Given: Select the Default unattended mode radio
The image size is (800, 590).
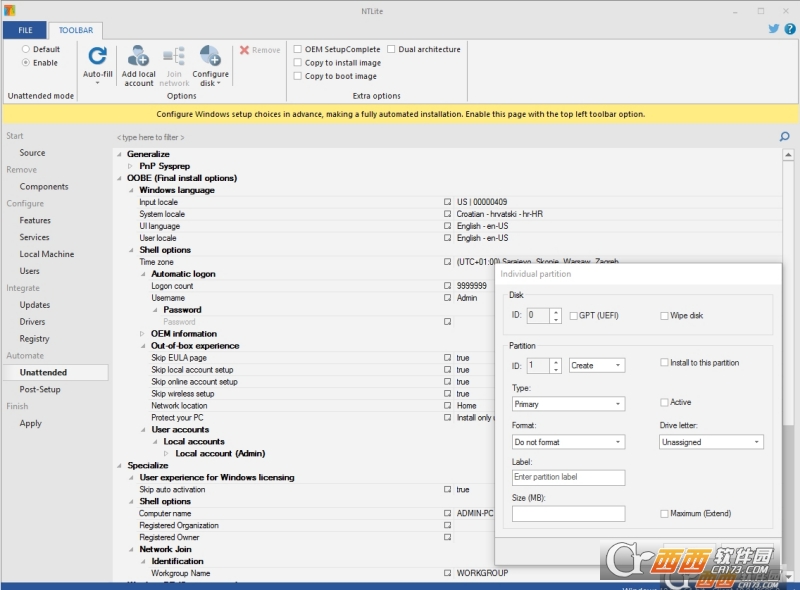Looking at the screenshot, I should click(26, 49).
